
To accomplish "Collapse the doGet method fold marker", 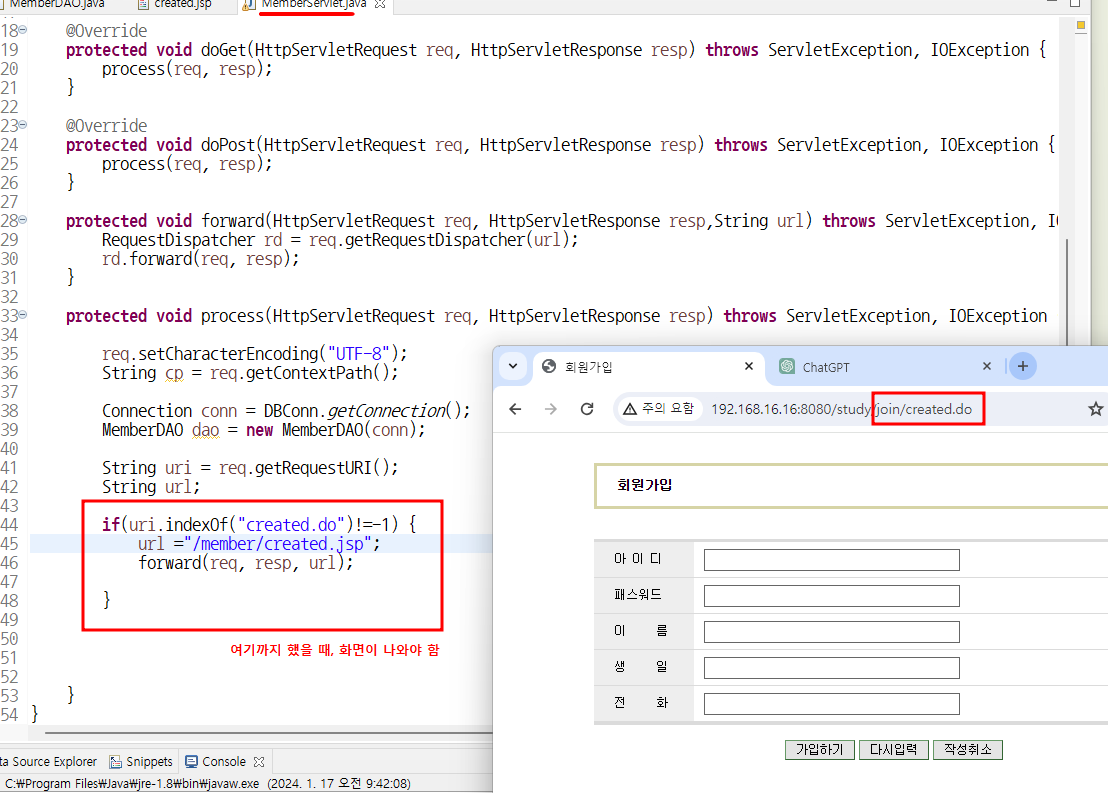I will coord(23,30).
